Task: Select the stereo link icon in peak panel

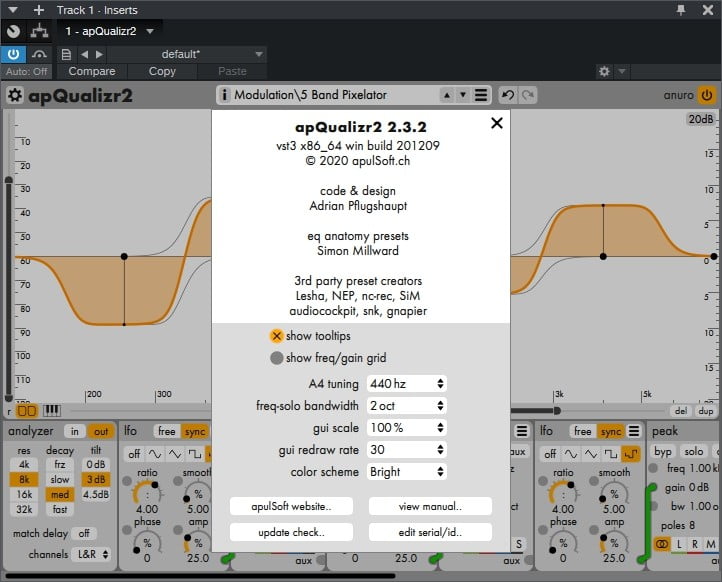Action: click(662, 544)
